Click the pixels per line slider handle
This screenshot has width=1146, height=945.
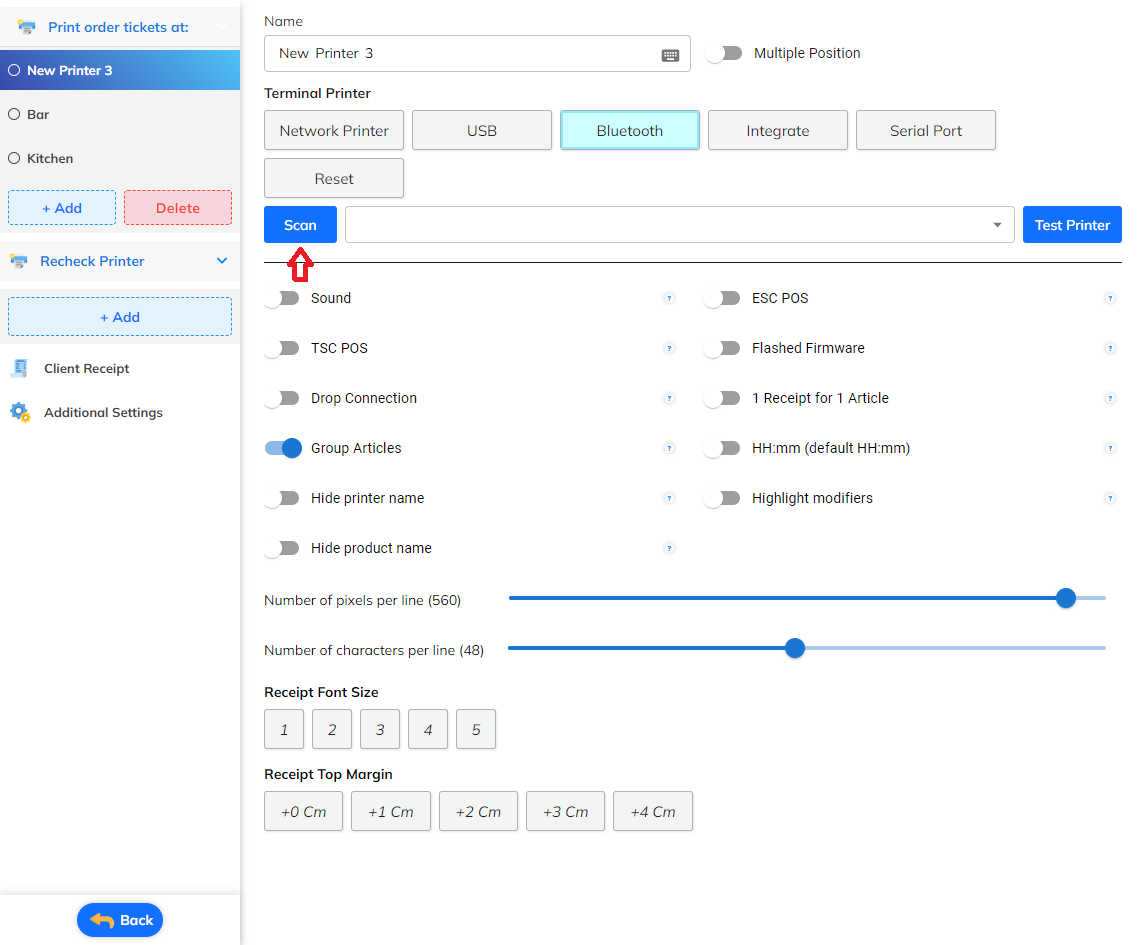[x=1066, y=598]
